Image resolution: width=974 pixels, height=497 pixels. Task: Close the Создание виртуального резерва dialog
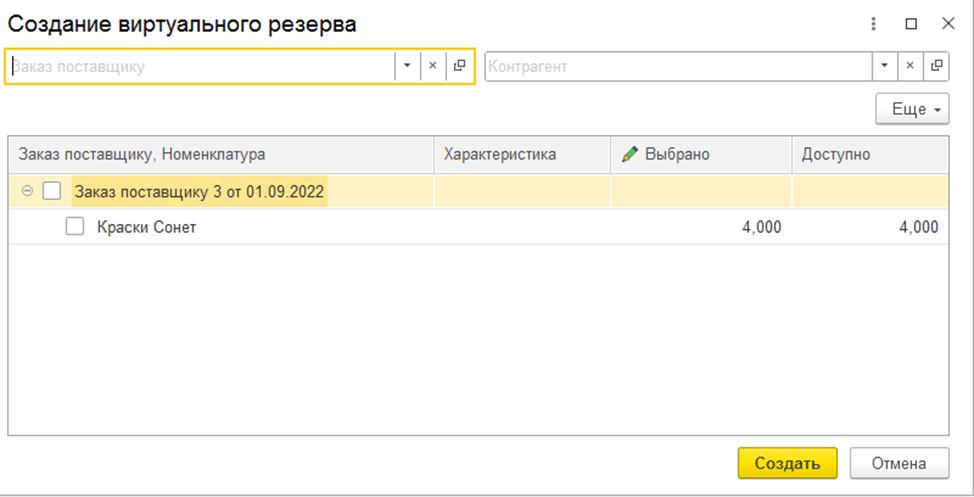(x=948, y=24)
